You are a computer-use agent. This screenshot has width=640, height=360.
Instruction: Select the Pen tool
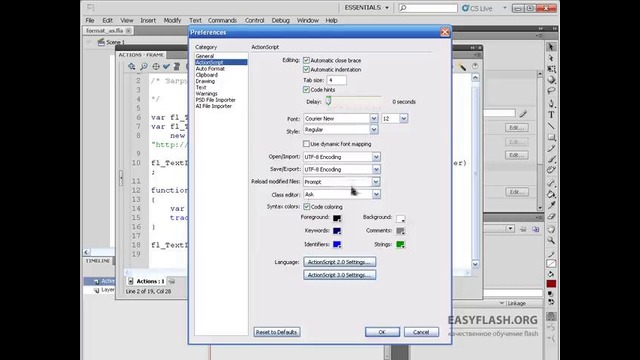(x=551, y=104)
